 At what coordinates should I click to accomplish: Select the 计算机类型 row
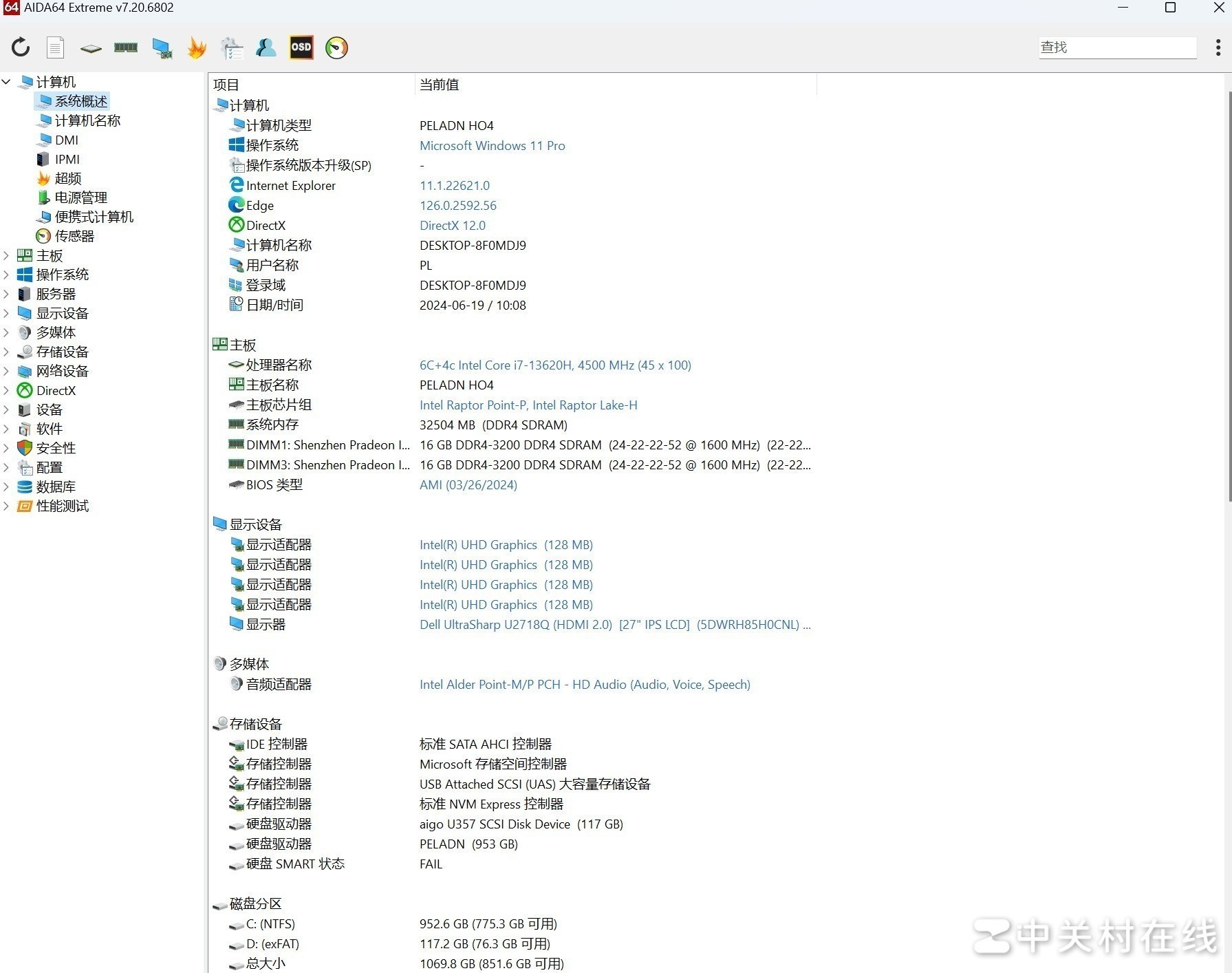512,125
